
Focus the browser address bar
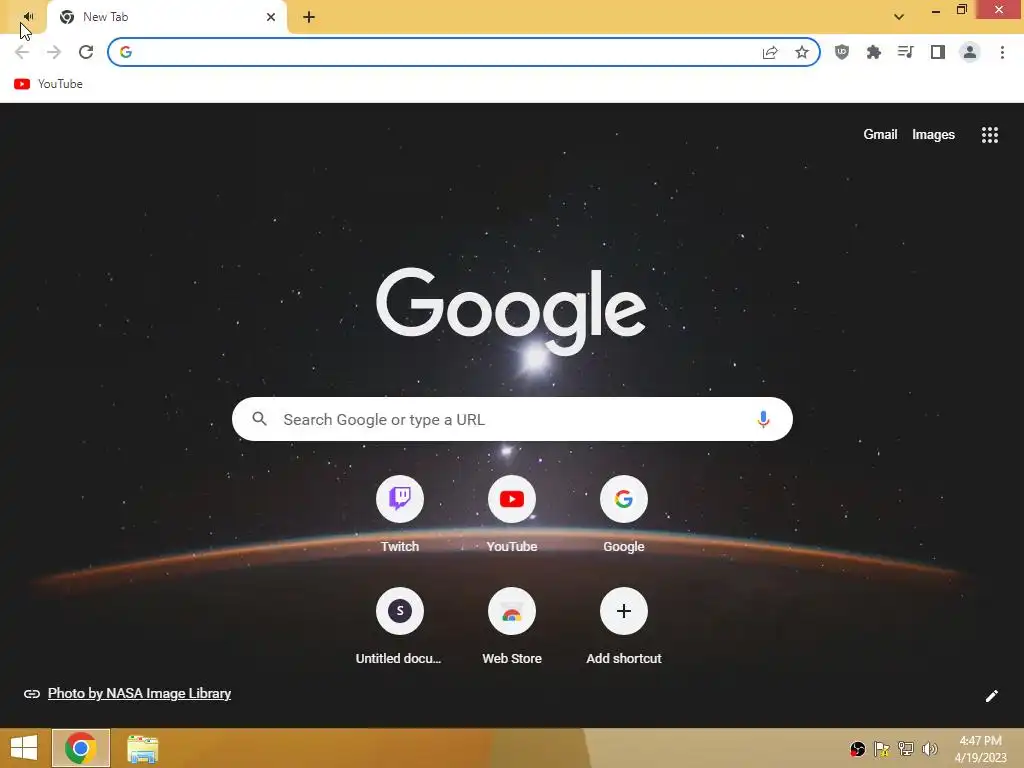[x=464, y=52]
